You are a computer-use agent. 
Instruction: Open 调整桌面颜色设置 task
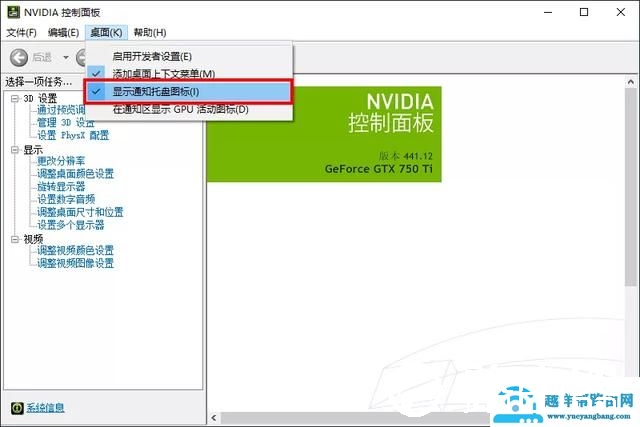pos(76,173)
